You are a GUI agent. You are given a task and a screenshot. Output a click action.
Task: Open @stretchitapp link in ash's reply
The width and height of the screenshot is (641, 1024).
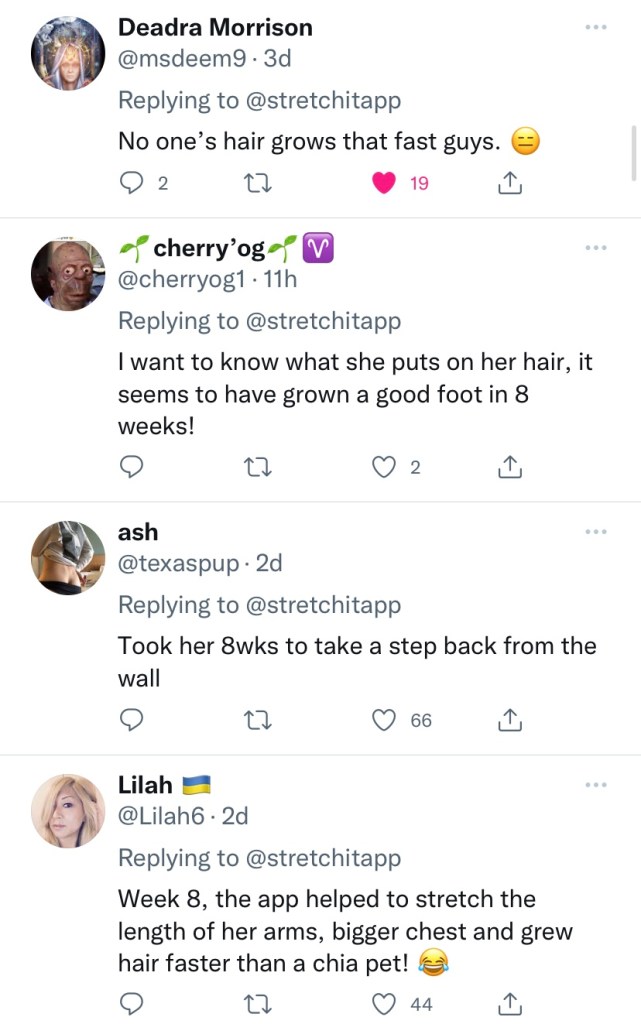pyautogui.click(x=324, y=605)
